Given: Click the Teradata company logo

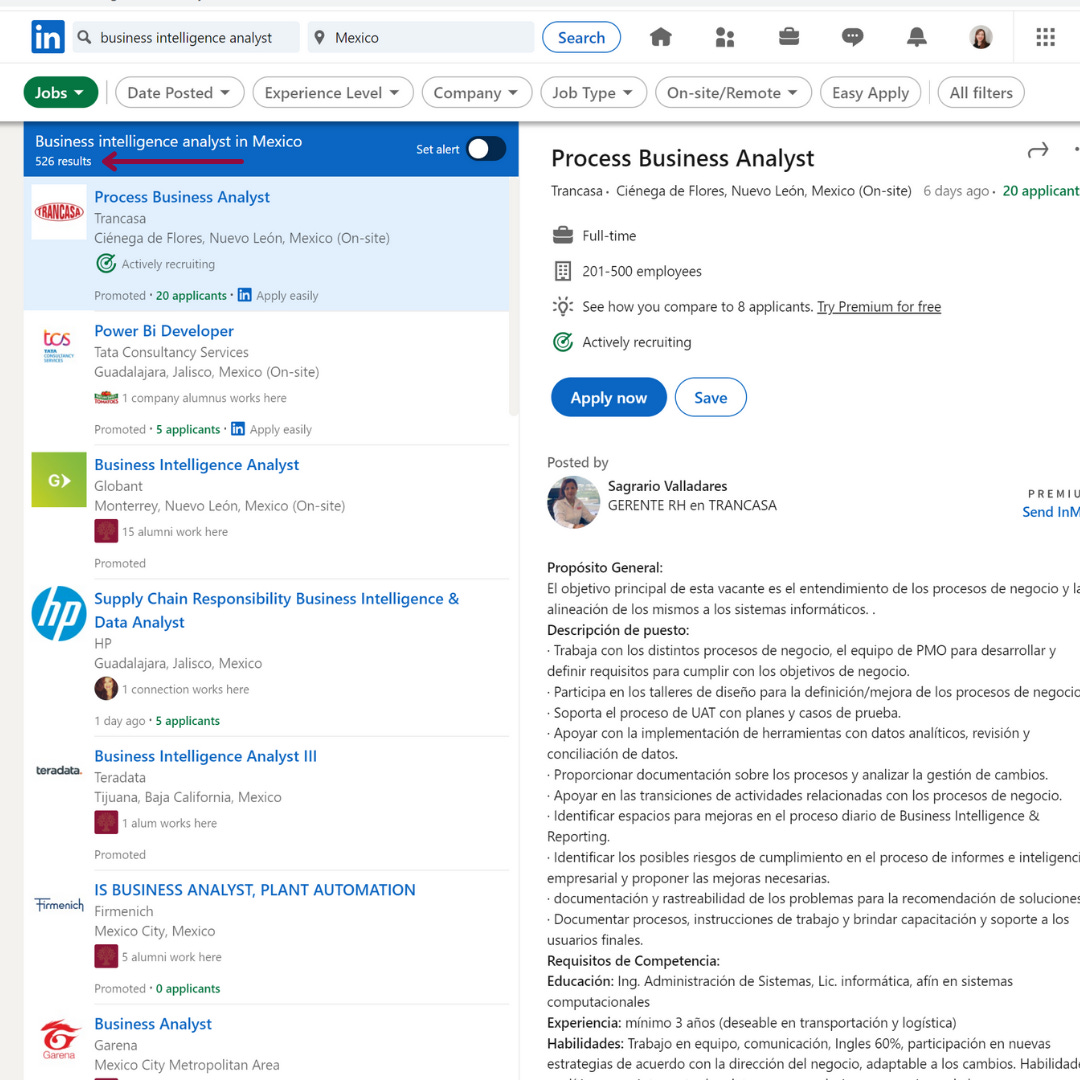Looking at the screenshot, I should point(59,770).
